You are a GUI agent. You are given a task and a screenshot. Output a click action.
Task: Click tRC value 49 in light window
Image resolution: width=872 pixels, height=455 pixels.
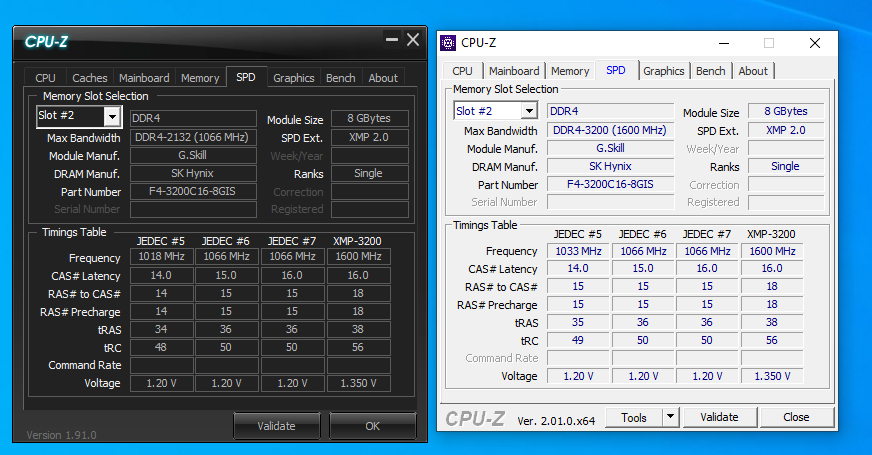click(x=578, y=340)
